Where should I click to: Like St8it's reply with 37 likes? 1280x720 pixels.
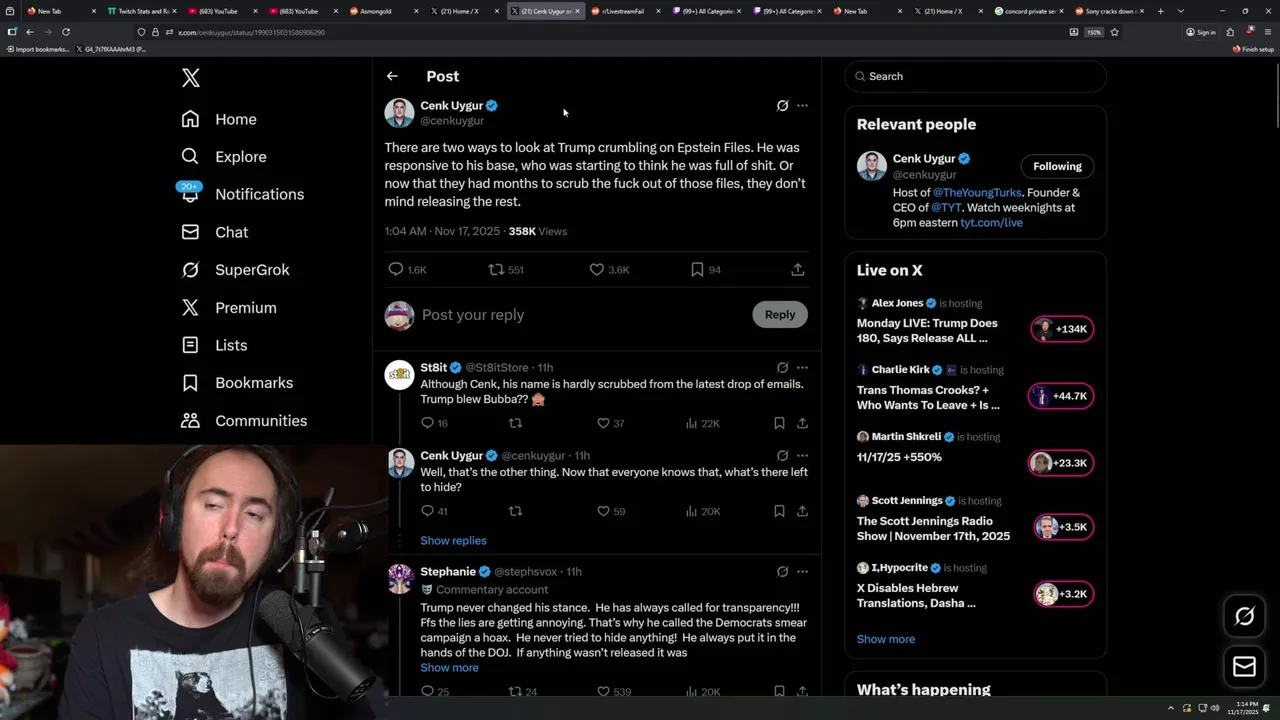pos(610,423)
